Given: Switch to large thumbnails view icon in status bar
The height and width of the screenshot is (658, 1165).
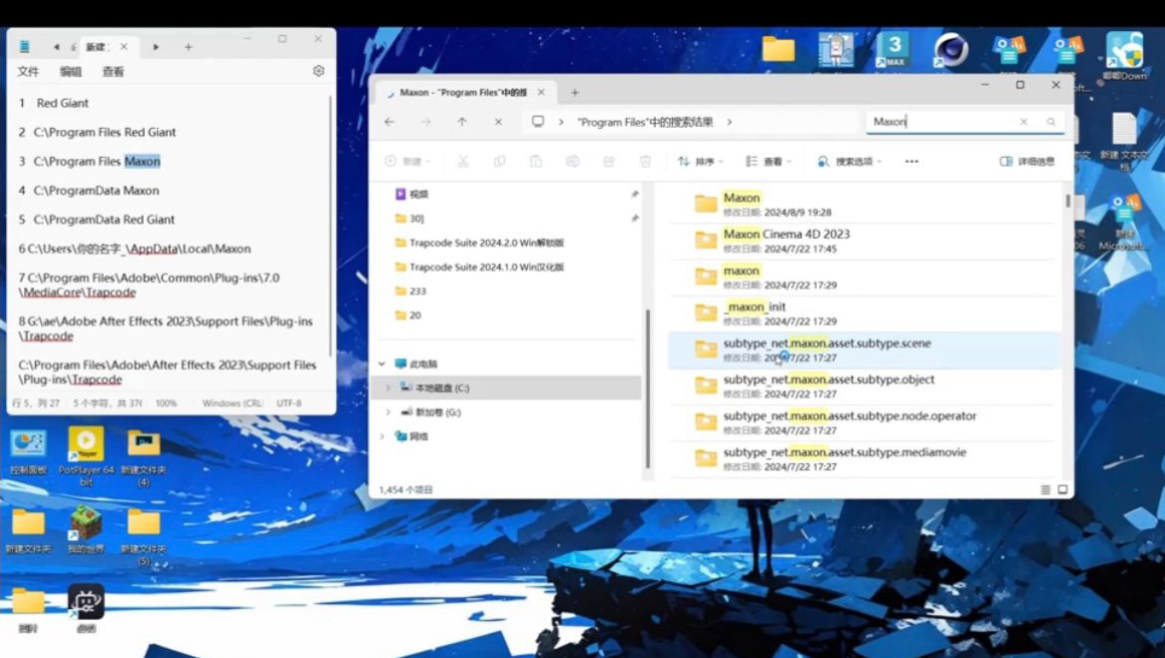Looking at the screenshot, I should click(x=1062, y=489).
